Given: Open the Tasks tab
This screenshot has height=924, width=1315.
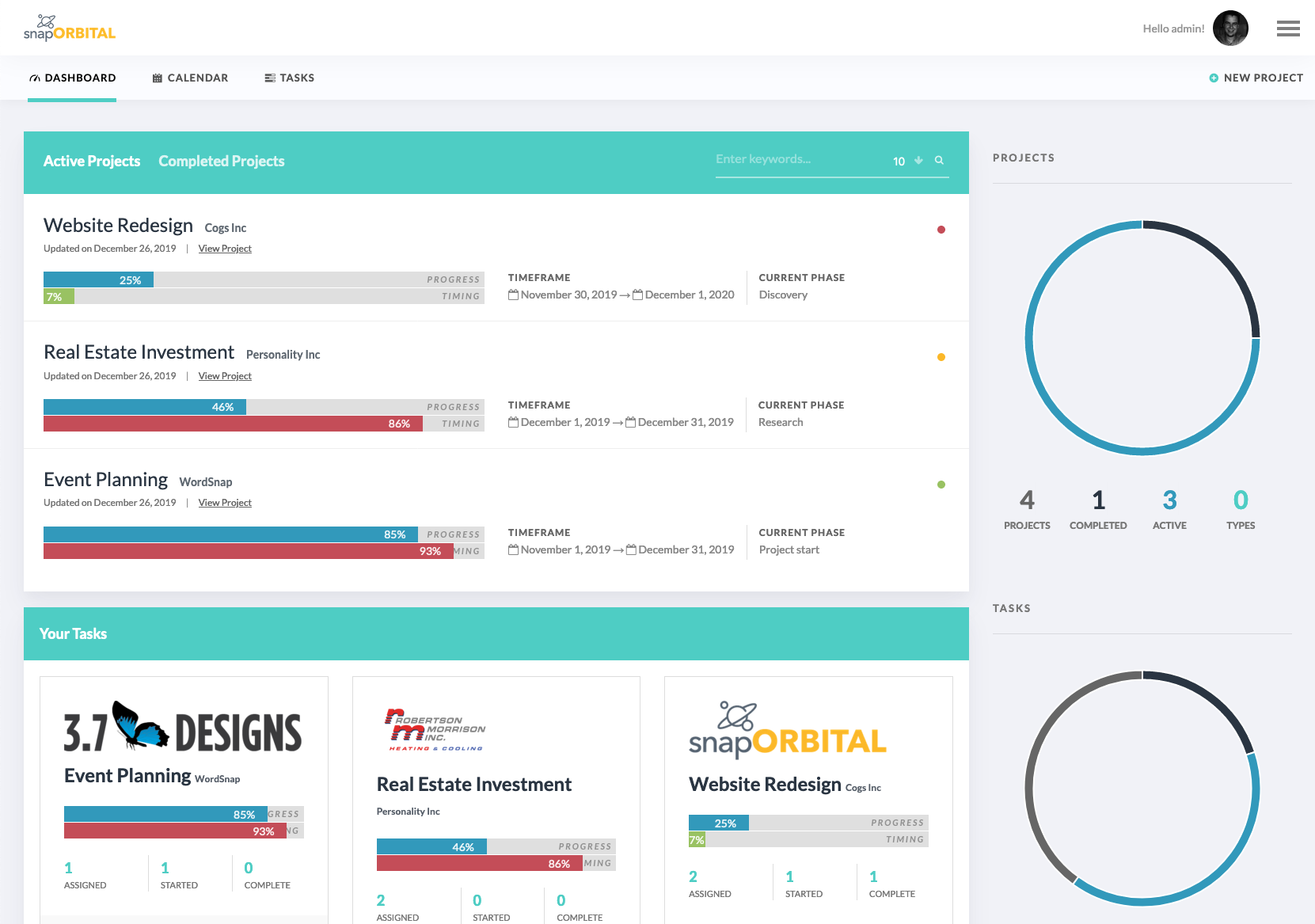Looking at the screenshot, I should tap(289, 78).
